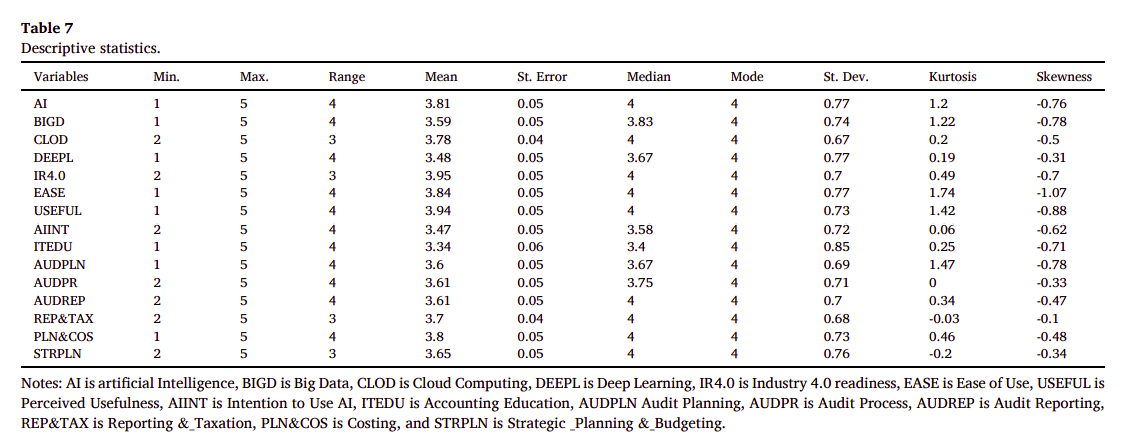Click the Range column header
The image size is (1124, 448).
click(x=347, y=77)
